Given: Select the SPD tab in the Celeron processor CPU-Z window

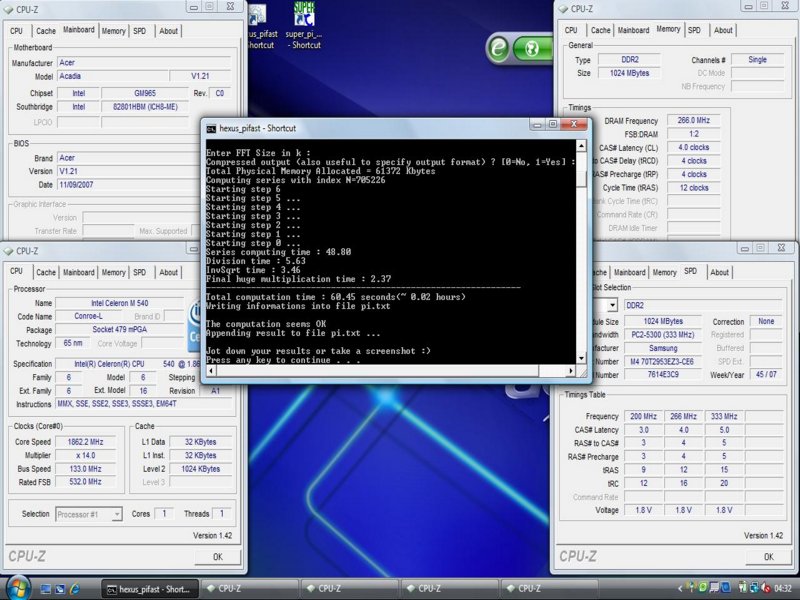Looking at the screenshot, I should [x=139, y=272].
